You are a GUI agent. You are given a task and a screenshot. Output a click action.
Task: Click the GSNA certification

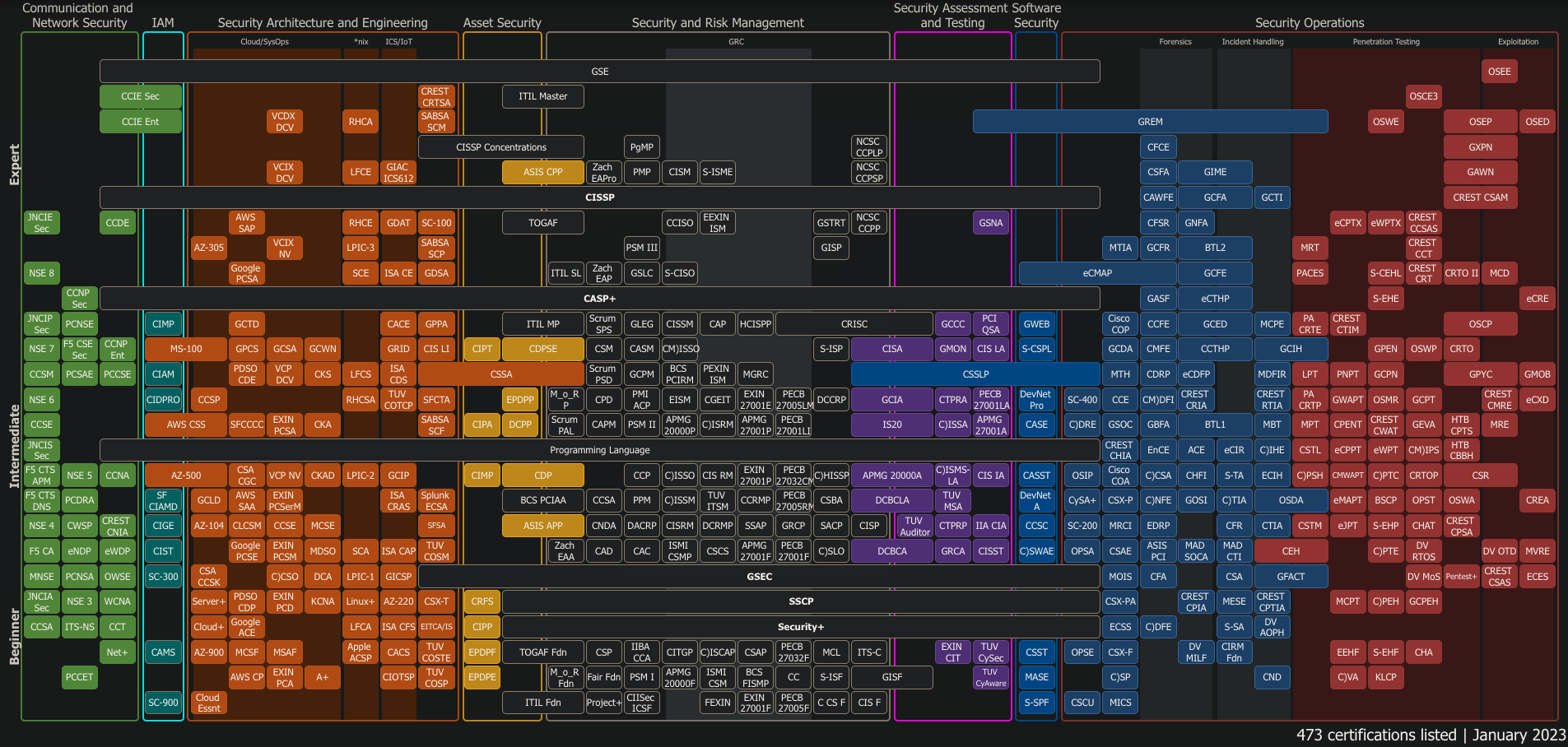(x=991, y=223)
